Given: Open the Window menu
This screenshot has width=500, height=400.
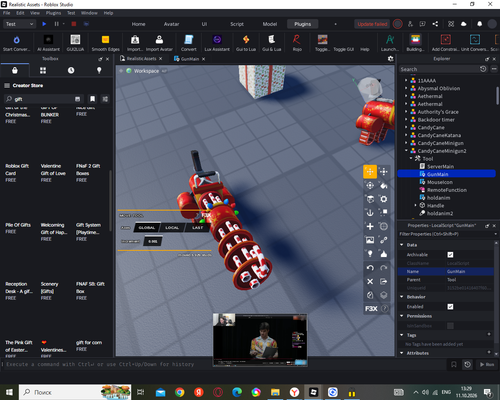Looking at the screenshot, I should (x=89, y=13).
